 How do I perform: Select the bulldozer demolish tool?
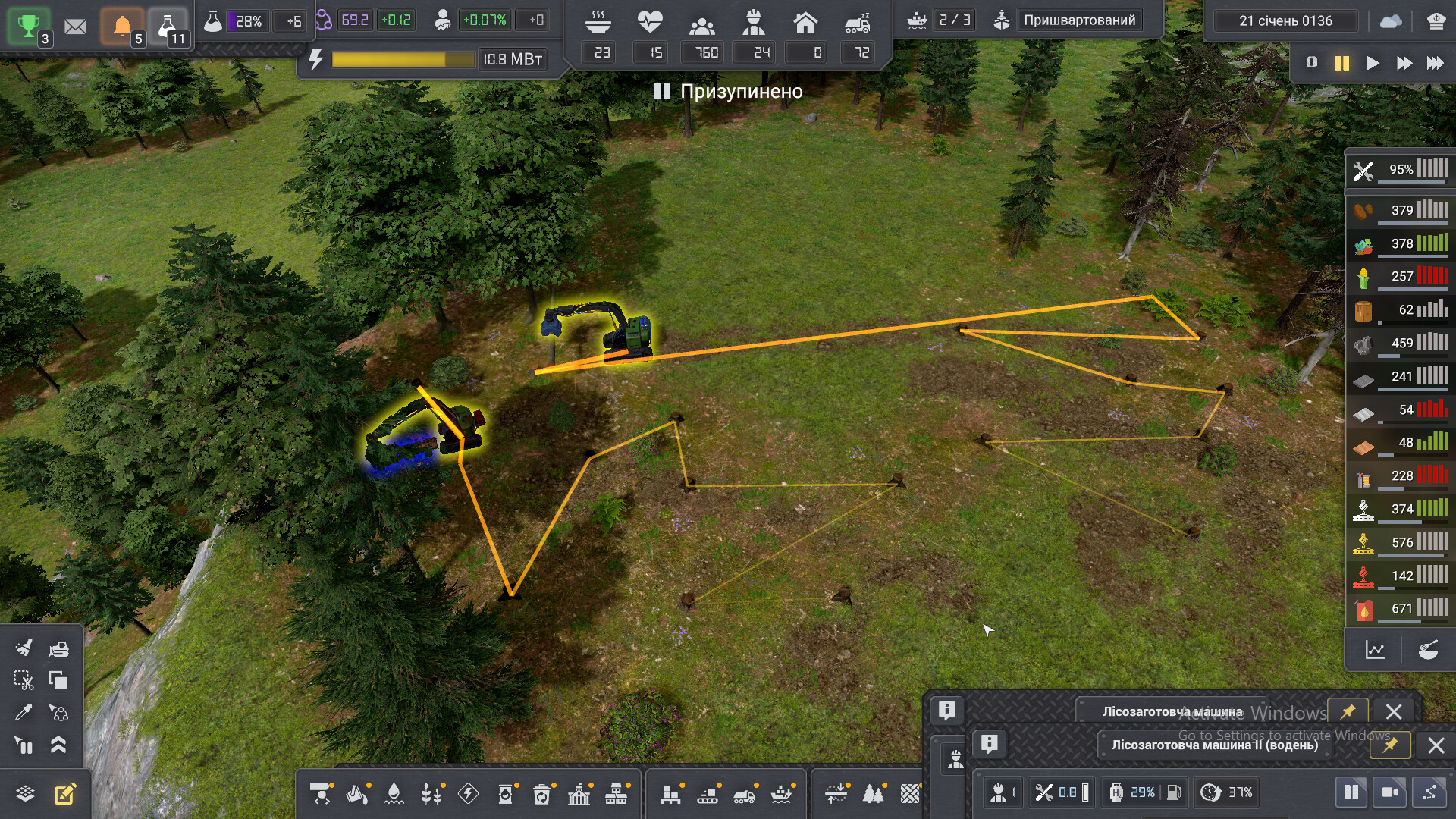point(58,648)
